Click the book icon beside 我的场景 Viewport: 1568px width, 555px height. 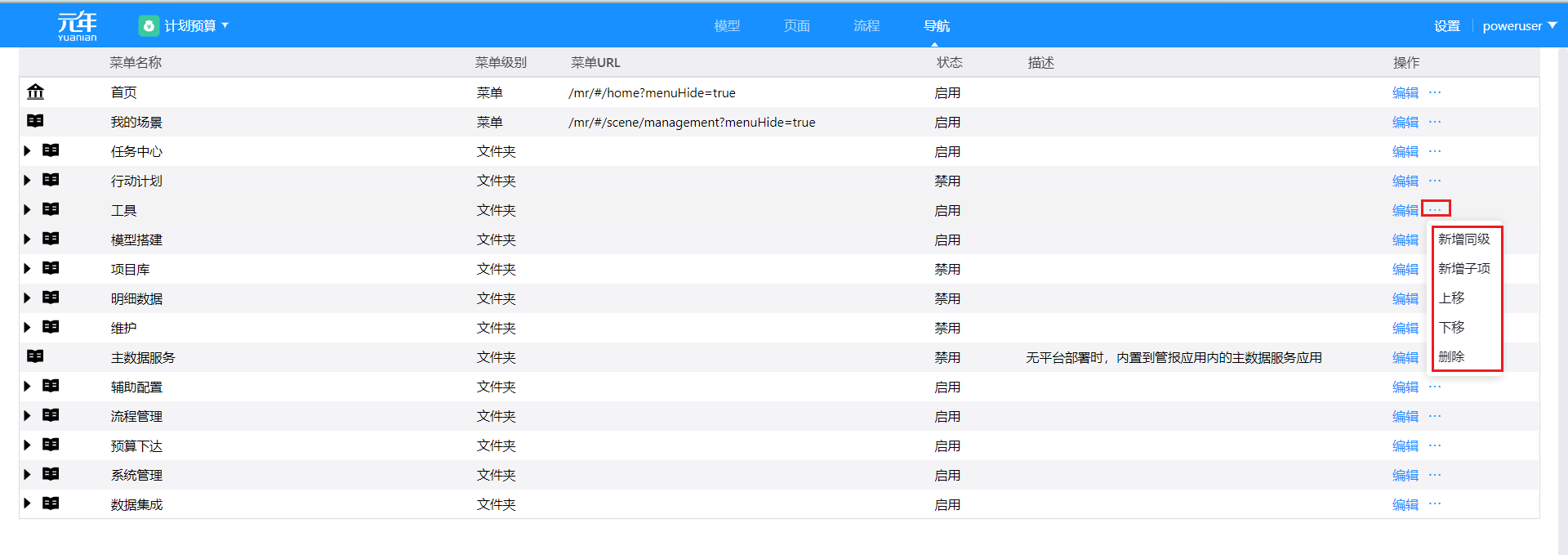click(35, 121)
